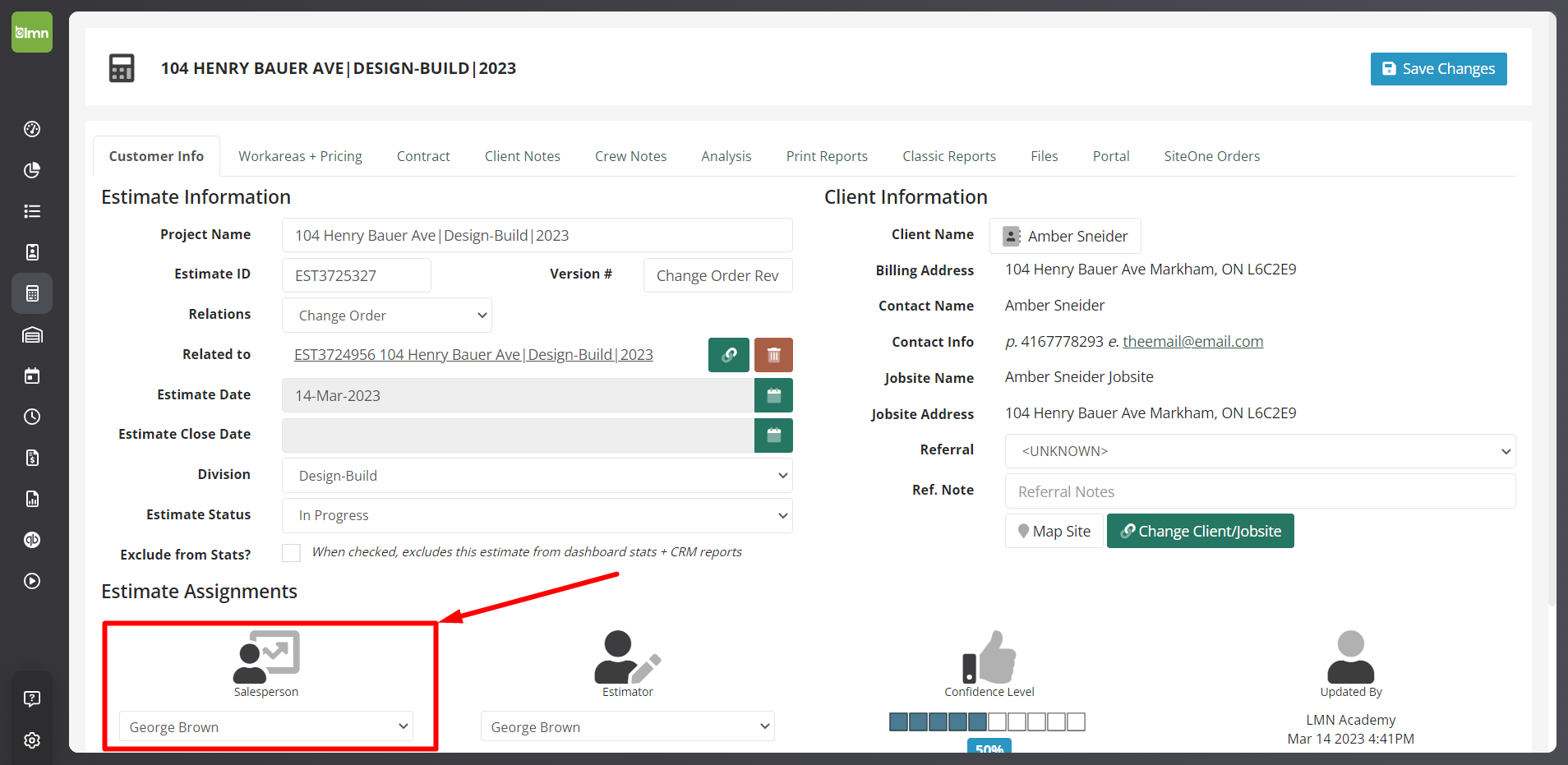The height and width of the screenshot is (765, 1568).
Task: Open the Estimate Date calendar picker
Action: point(773,395)
